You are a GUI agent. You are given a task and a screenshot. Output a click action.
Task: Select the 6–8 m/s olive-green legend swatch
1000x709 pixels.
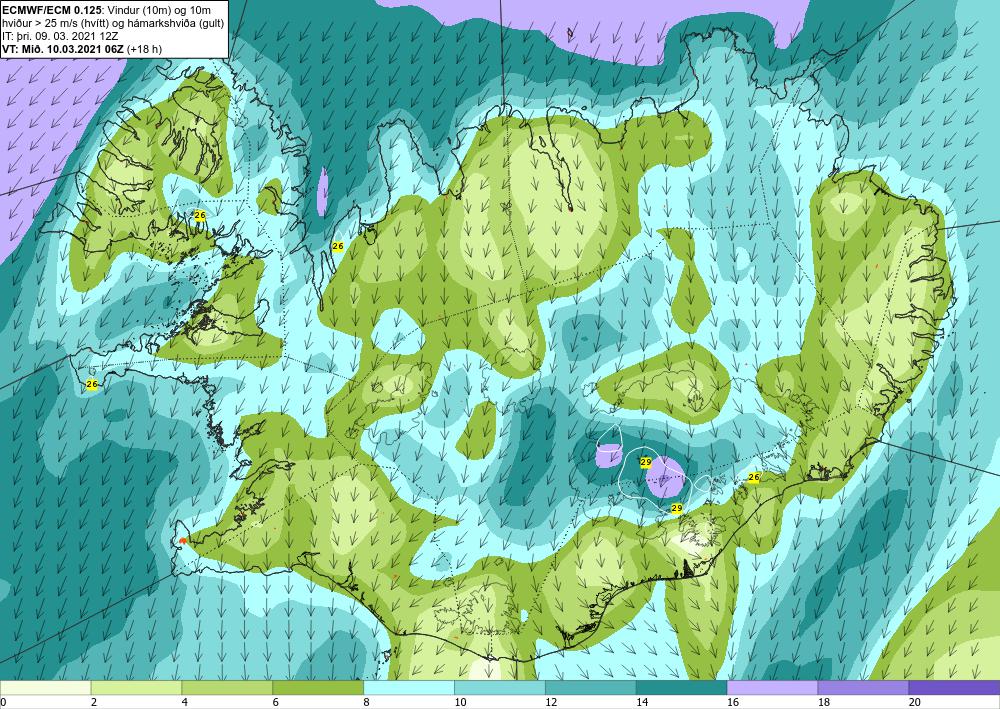[318, 687]
